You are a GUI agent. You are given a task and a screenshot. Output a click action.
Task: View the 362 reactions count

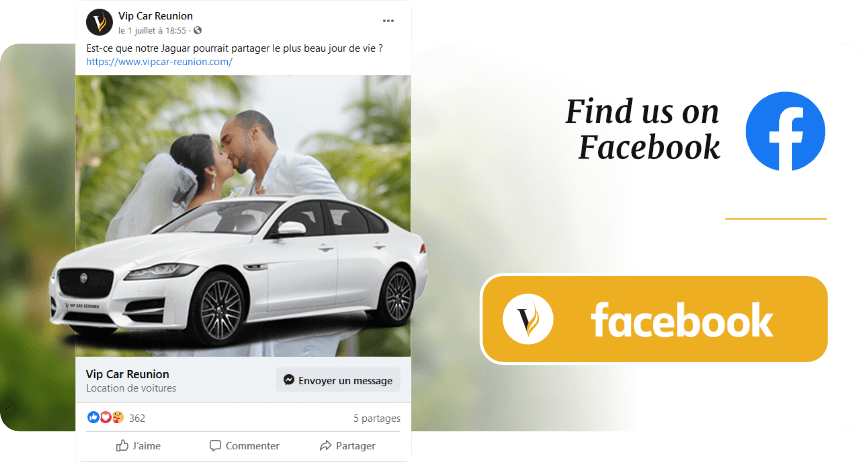tap(137, 418)
